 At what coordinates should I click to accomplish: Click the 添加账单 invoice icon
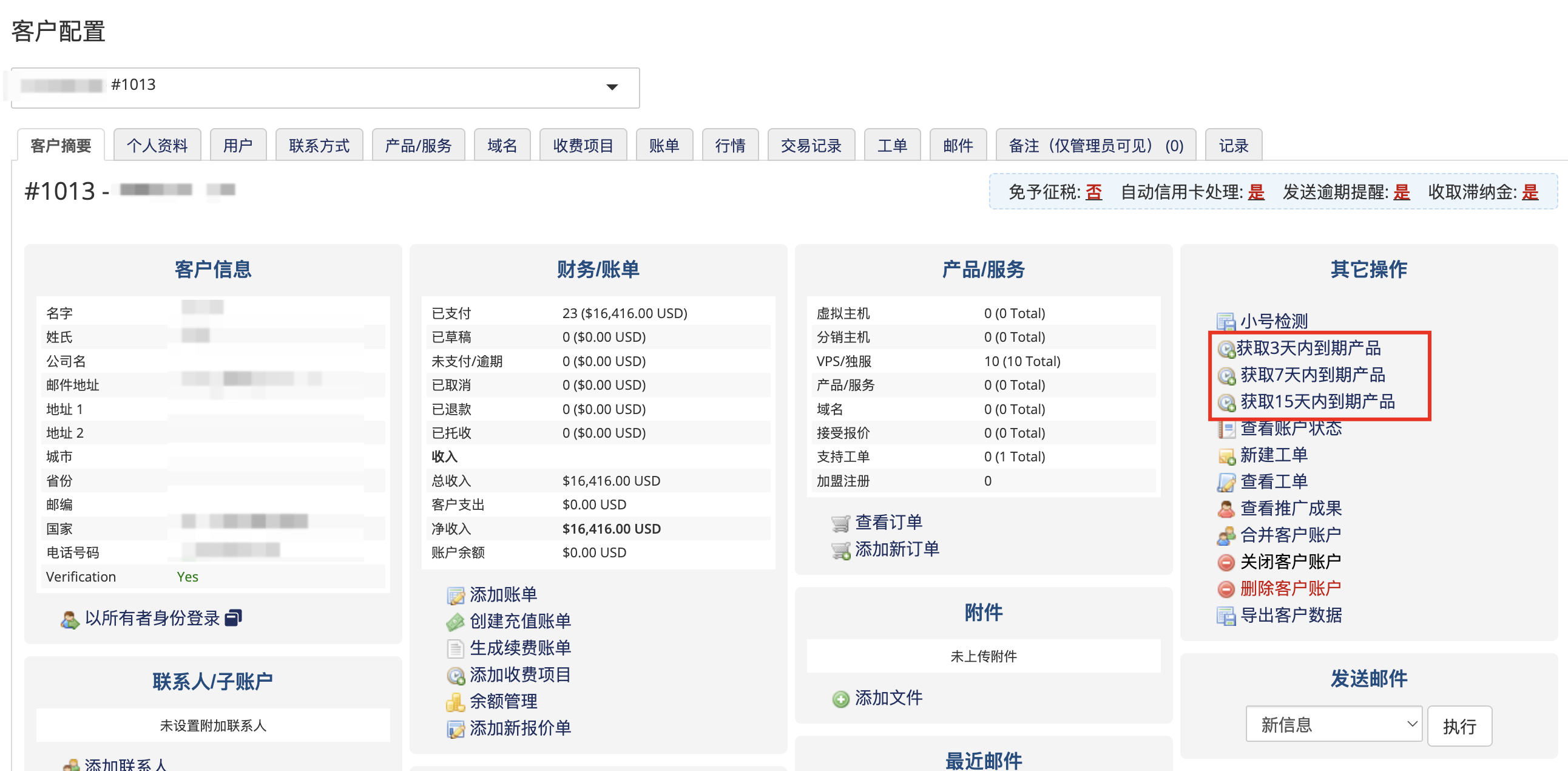(455, 595)
